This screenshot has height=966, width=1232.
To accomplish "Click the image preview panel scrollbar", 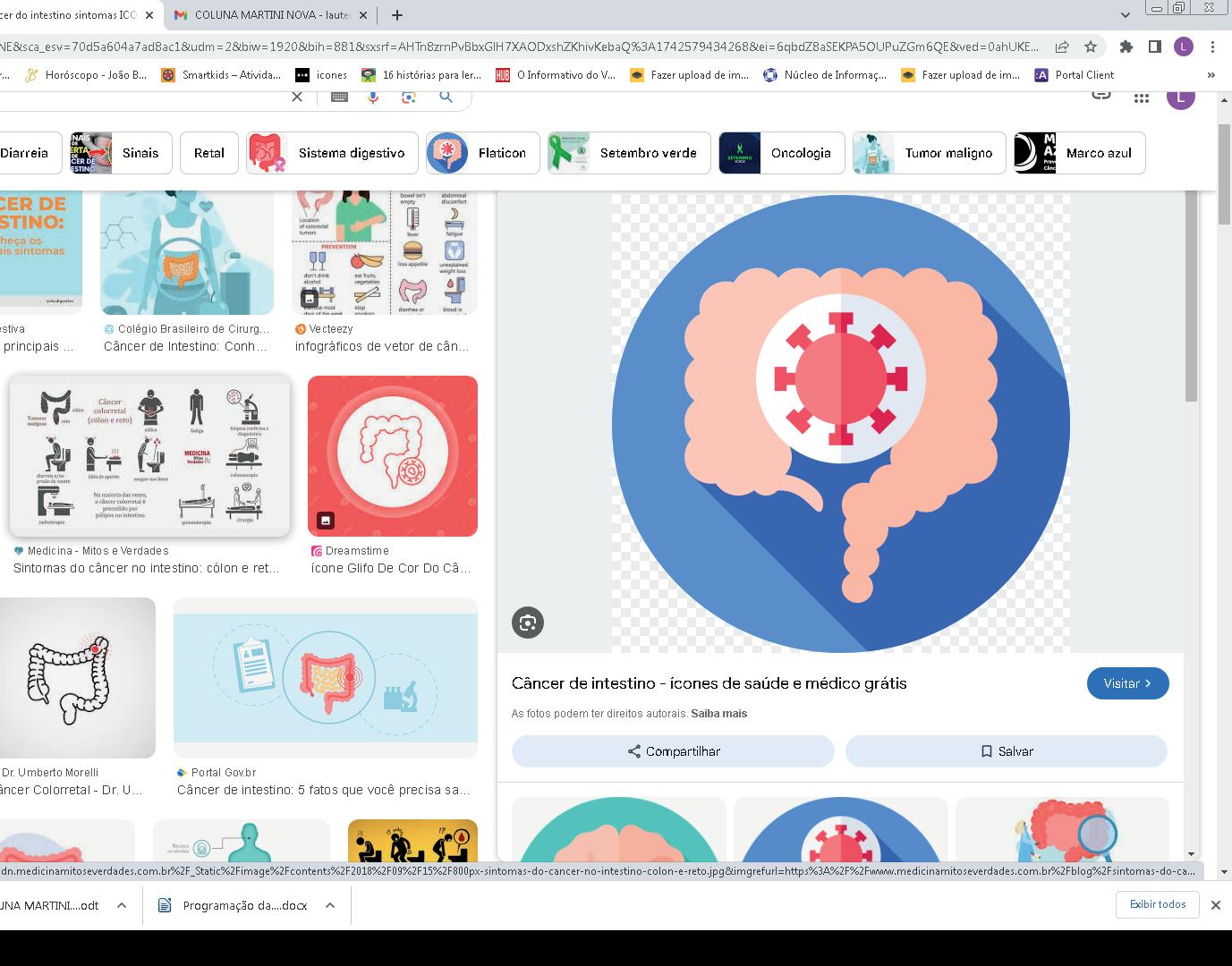I will coord(1191,295).
